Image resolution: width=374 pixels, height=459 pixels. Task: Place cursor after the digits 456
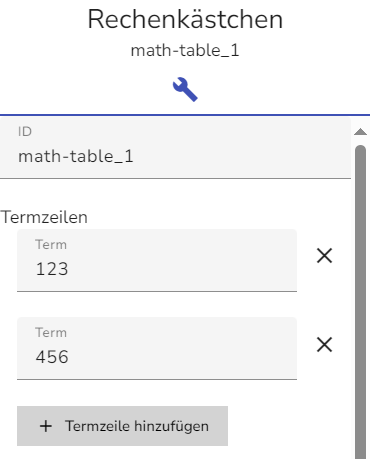point(69,357)
